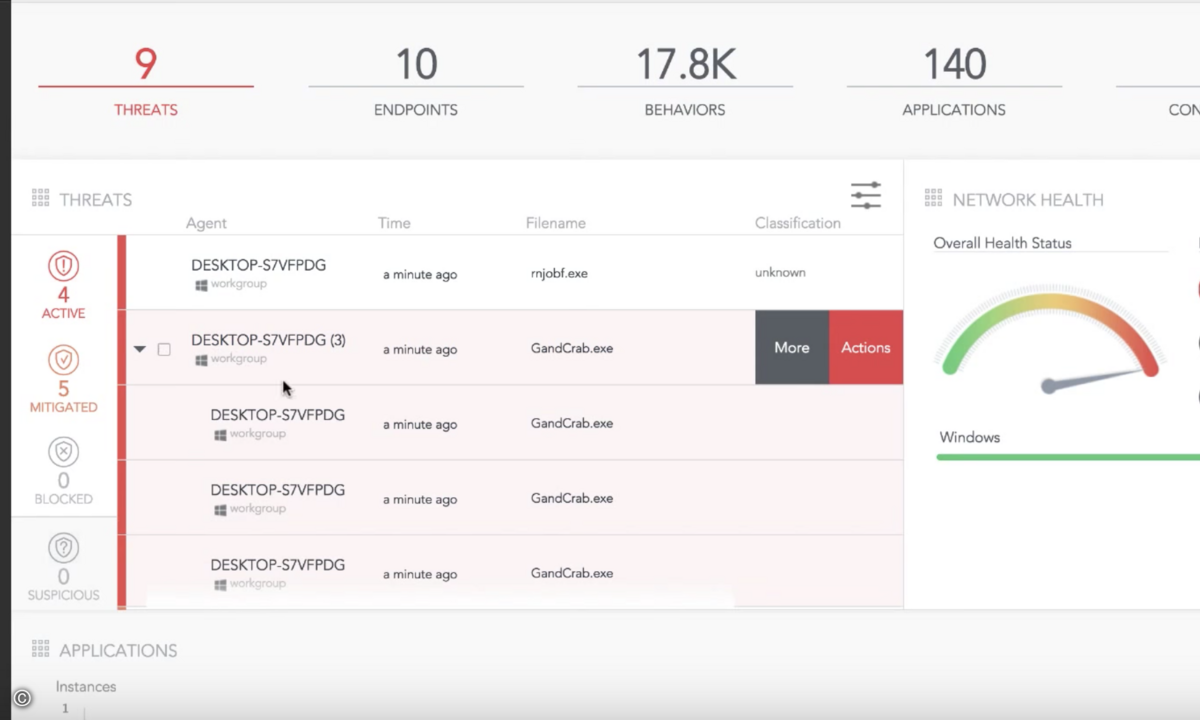
Task: Click the Network Health panel grid icon
Action: [933, 198]
